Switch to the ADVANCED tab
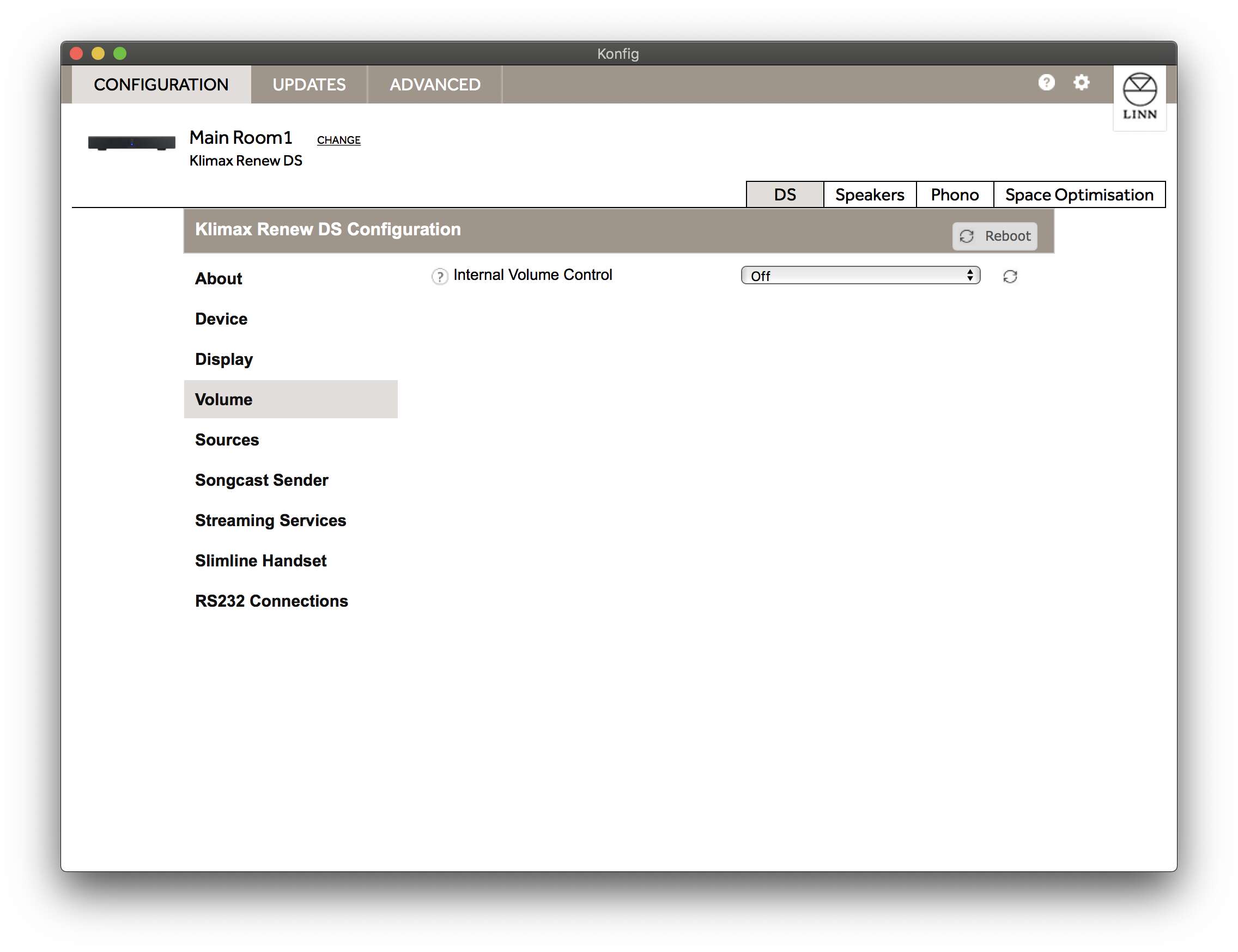Screen dimensions: 1238x952 [435, 84]
